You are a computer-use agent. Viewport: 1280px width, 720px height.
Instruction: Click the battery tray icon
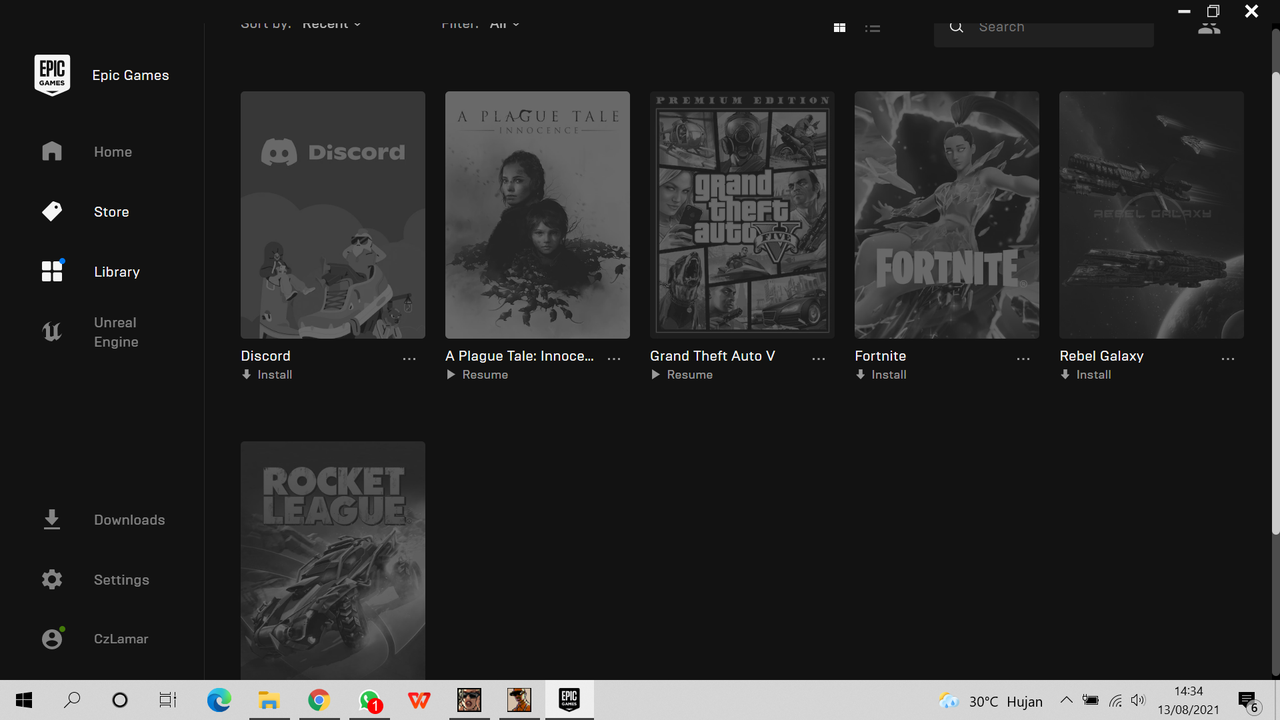click(x=1091, y=701)
